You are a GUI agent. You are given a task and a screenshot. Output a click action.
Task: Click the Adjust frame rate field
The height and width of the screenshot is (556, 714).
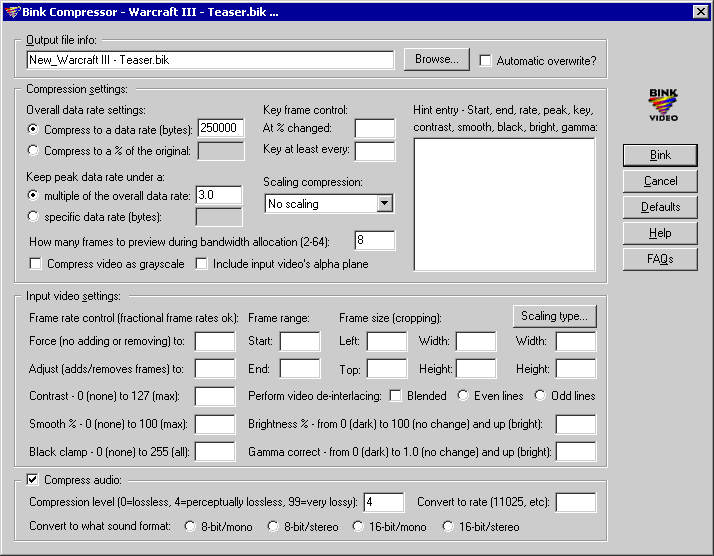(x=215, y=369)
